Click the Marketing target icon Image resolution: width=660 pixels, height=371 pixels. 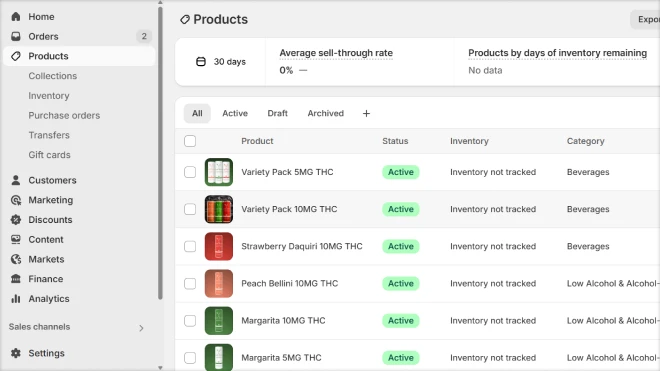(x=16, y=200)
